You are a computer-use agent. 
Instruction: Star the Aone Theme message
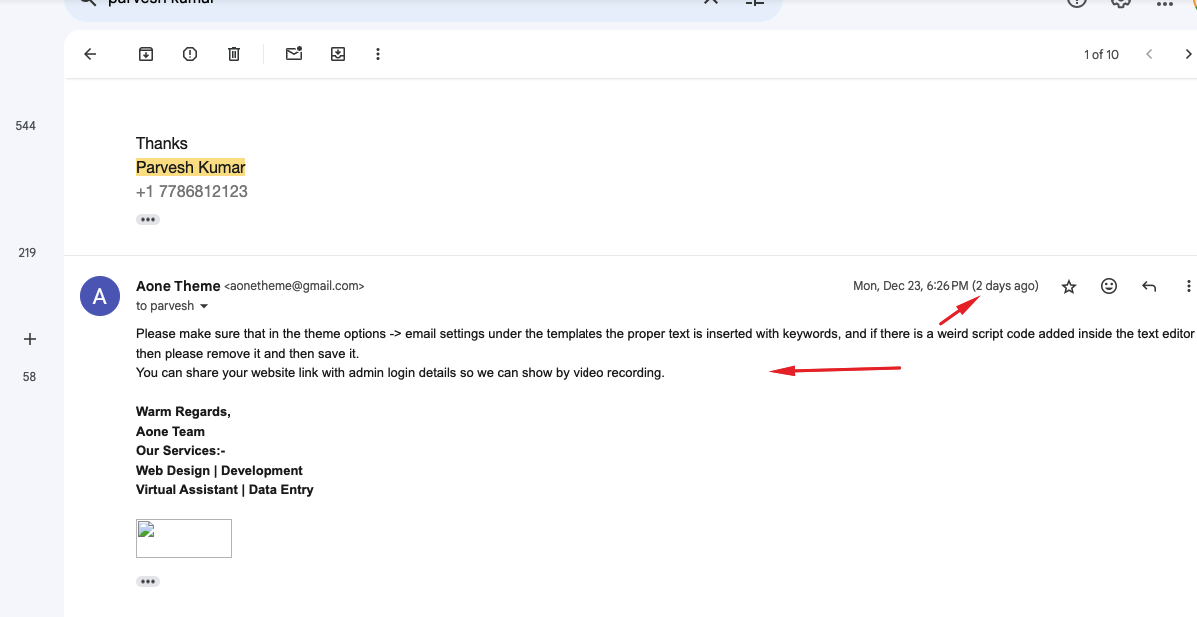(1069, 286)
